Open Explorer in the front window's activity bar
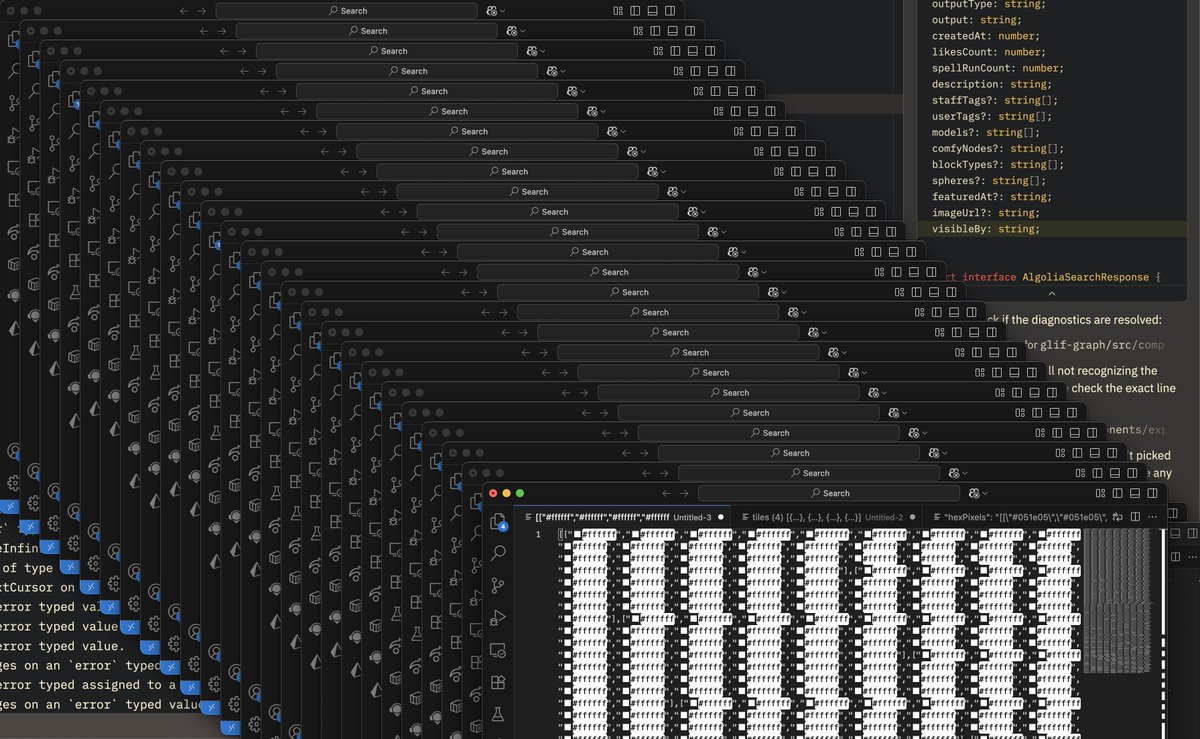The width and height of the screenshot is (1200, 739). [x=498, y=521]
